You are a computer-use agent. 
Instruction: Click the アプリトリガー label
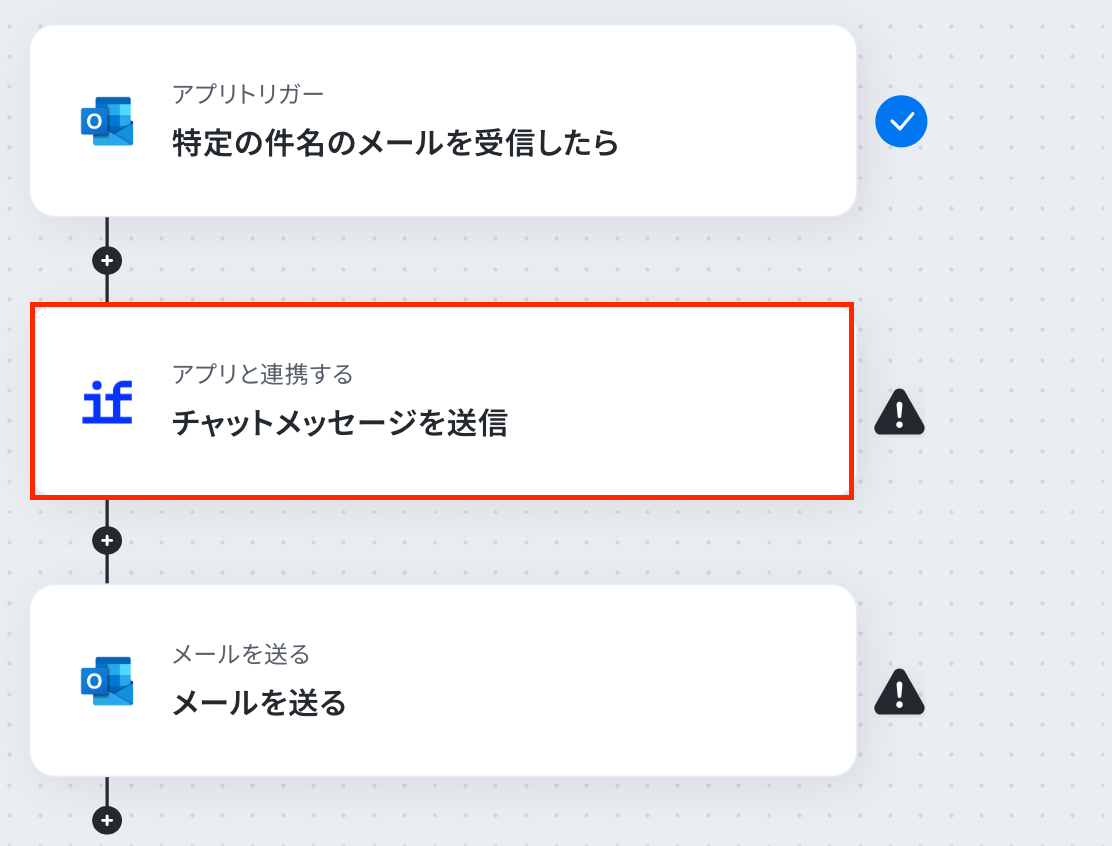click(x=248, y=95)
